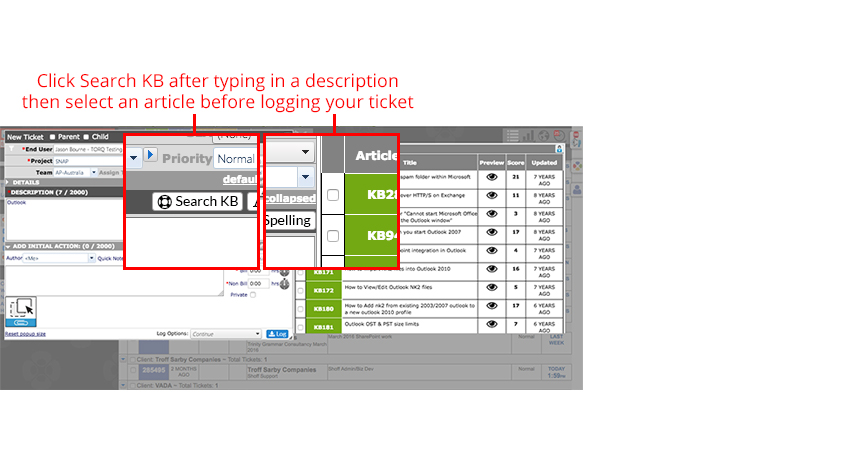This screenshot has height=452, width=852.
Task: Click the Reset popup size link
Action: pos(25,334)
